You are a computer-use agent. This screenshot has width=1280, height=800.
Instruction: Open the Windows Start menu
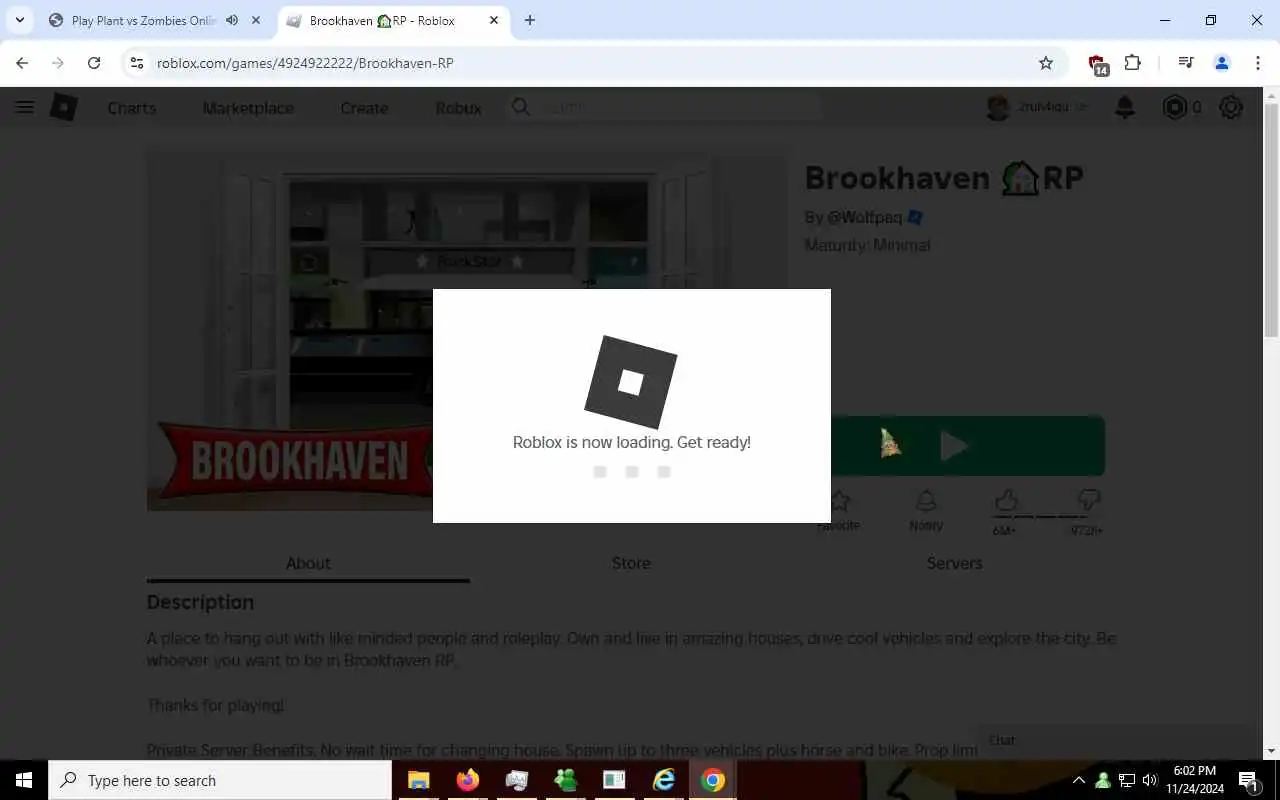coord(24,780)
